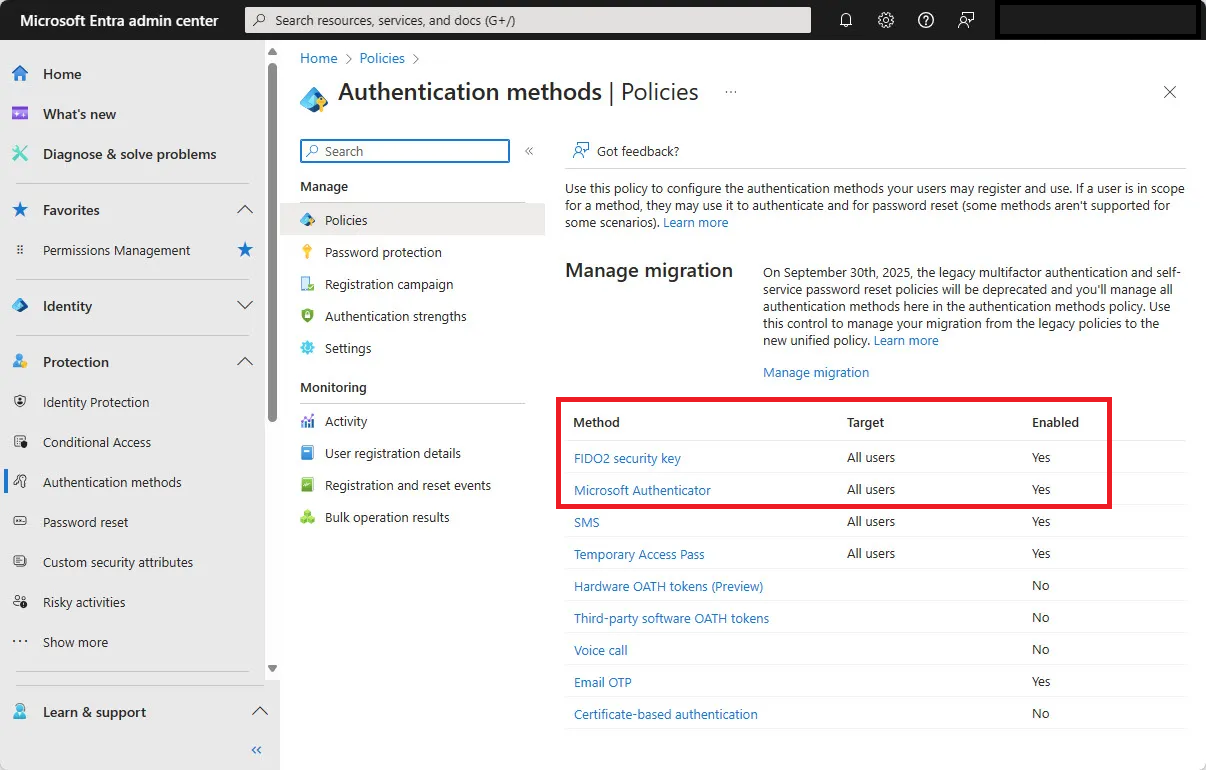Image resolution: width=1206 pixels, height=770 pixels.
Task: Select What's new in the navigation pane
Action: click(x=79, y=113)
